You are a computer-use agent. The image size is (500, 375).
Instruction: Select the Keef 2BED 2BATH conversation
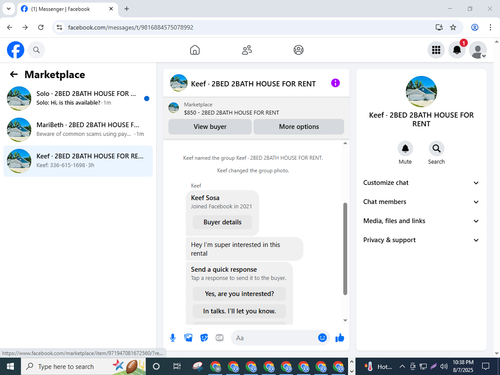78,161
